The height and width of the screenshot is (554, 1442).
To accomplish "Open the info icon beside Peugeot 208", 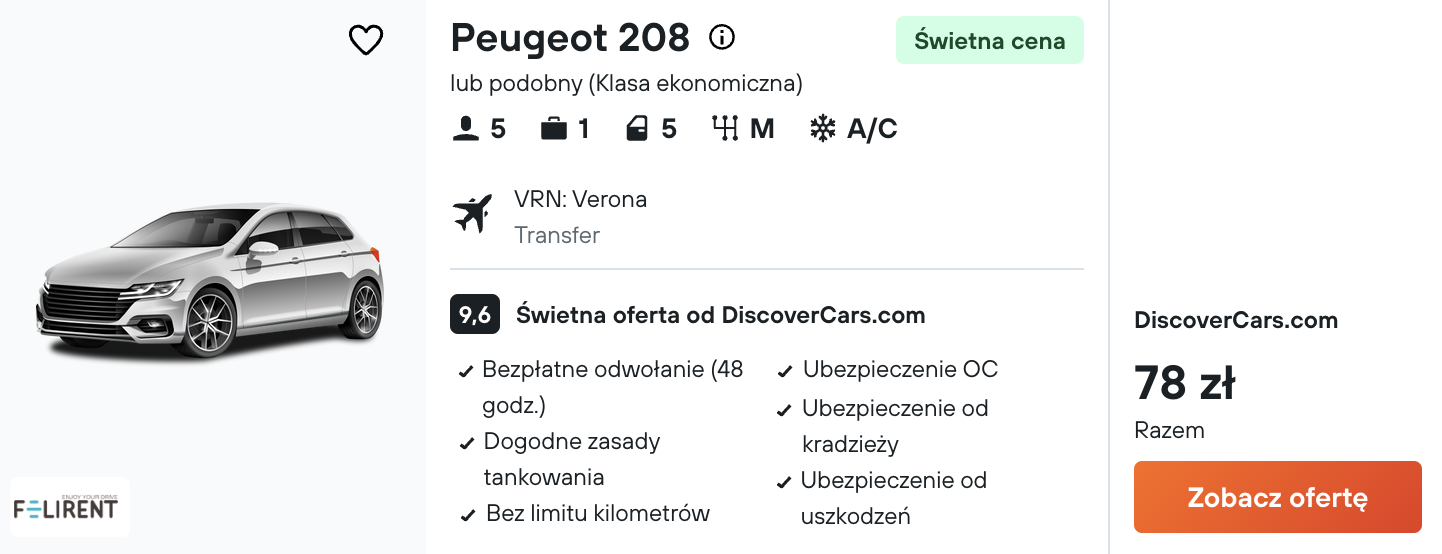I will (x=722, y=38).
